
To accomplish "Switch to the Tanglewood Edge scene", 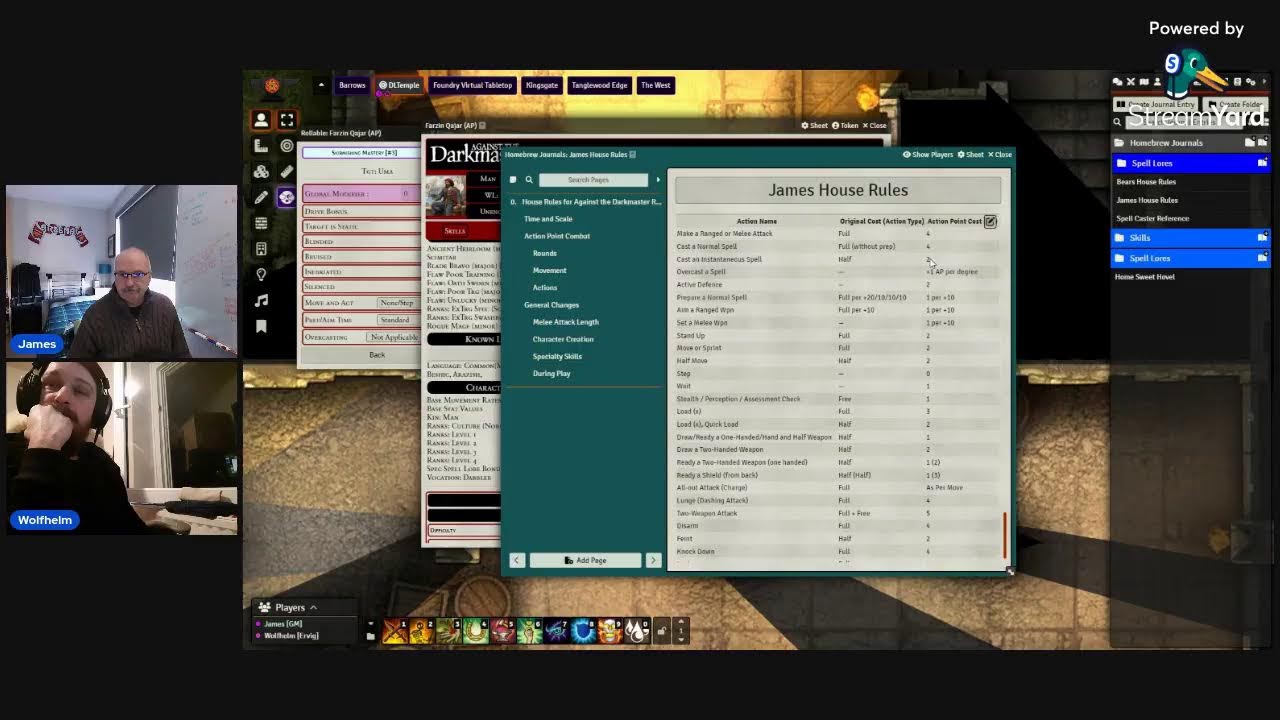I will coord(599,85).
